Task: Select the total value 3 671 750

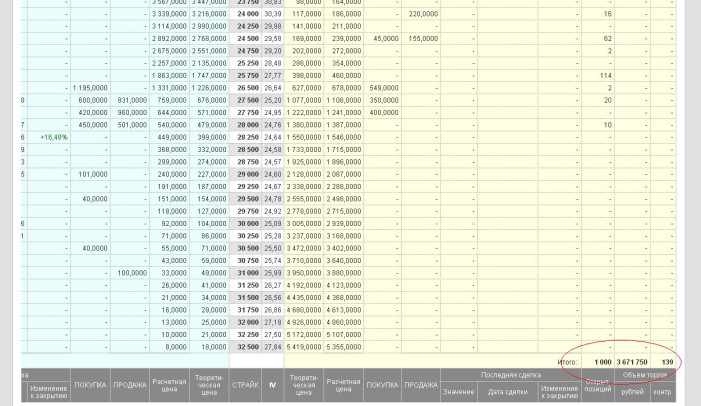Action: 632,362
